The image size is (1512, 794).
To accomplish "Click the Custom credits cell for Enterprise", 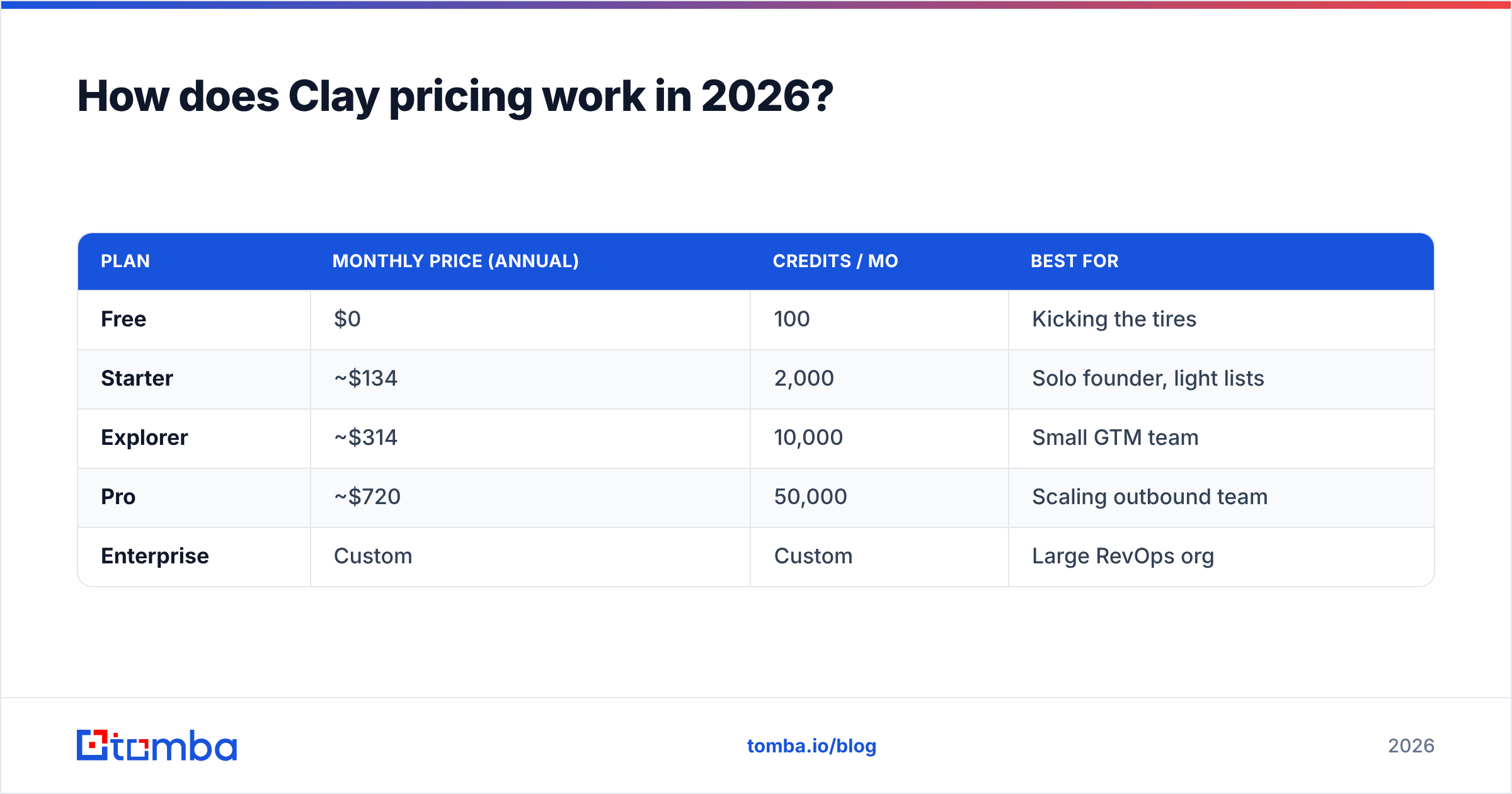I will click(x=879, y=556).
